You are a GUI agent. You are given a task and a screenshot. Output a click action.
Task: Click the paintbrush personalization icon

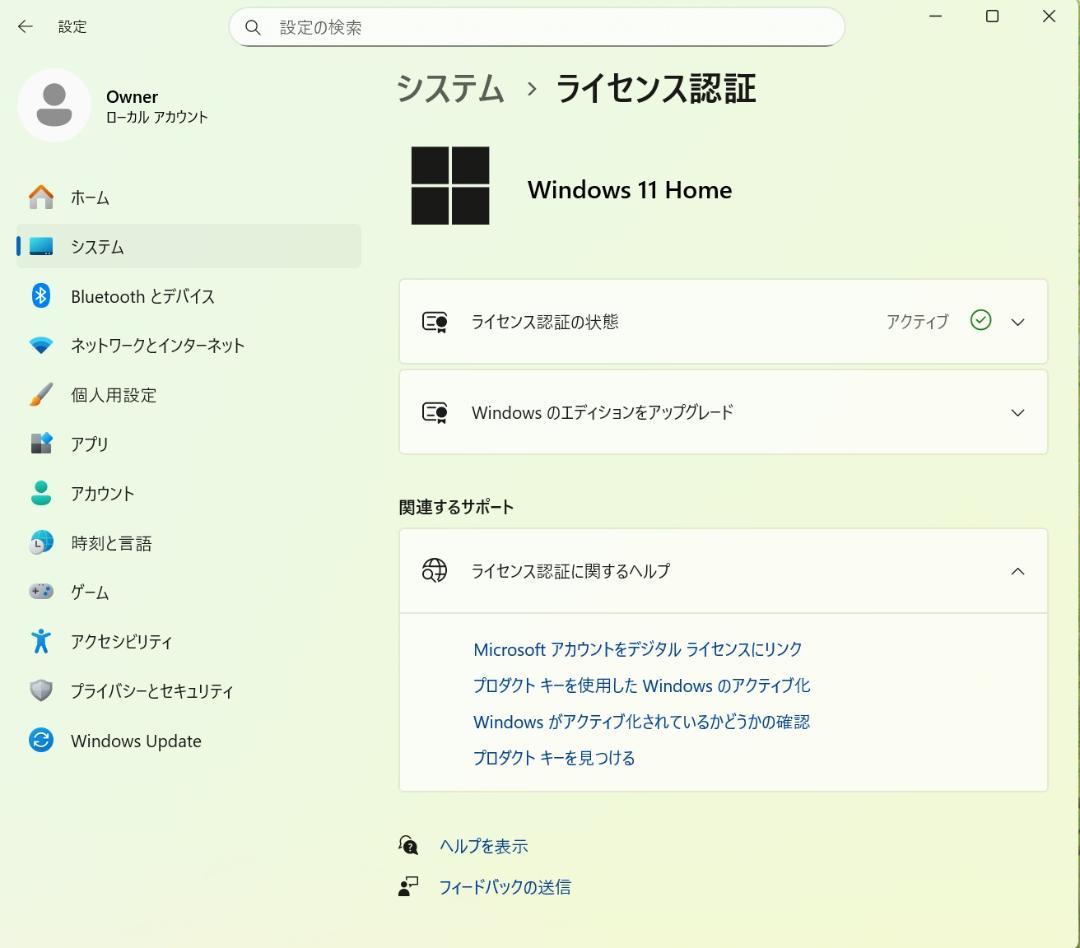pos(41,395)
